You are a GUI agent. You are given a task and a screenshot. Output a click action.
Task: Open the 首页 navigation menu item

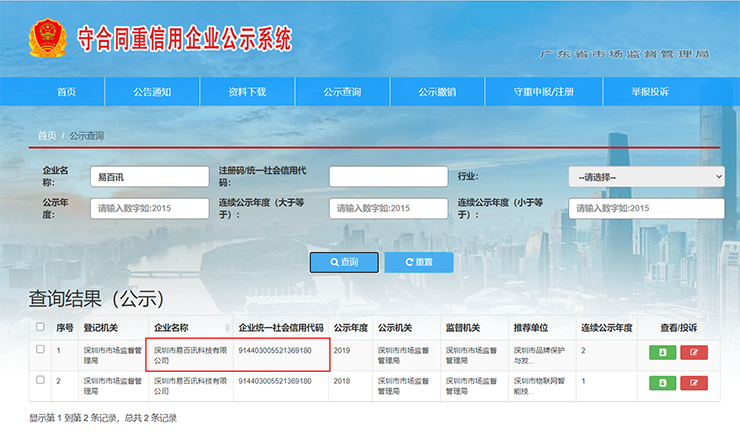click(66, 92)
